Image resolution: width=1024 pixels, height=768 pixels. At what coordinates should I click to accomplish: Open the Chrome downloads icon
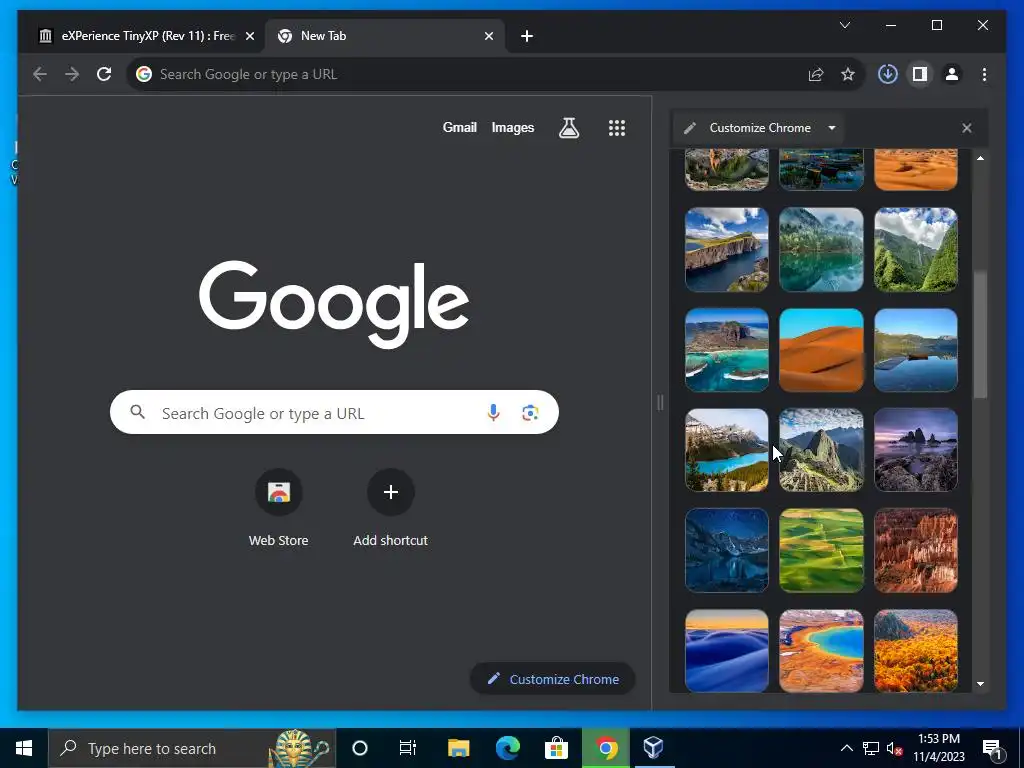click(x=888, y=74)
